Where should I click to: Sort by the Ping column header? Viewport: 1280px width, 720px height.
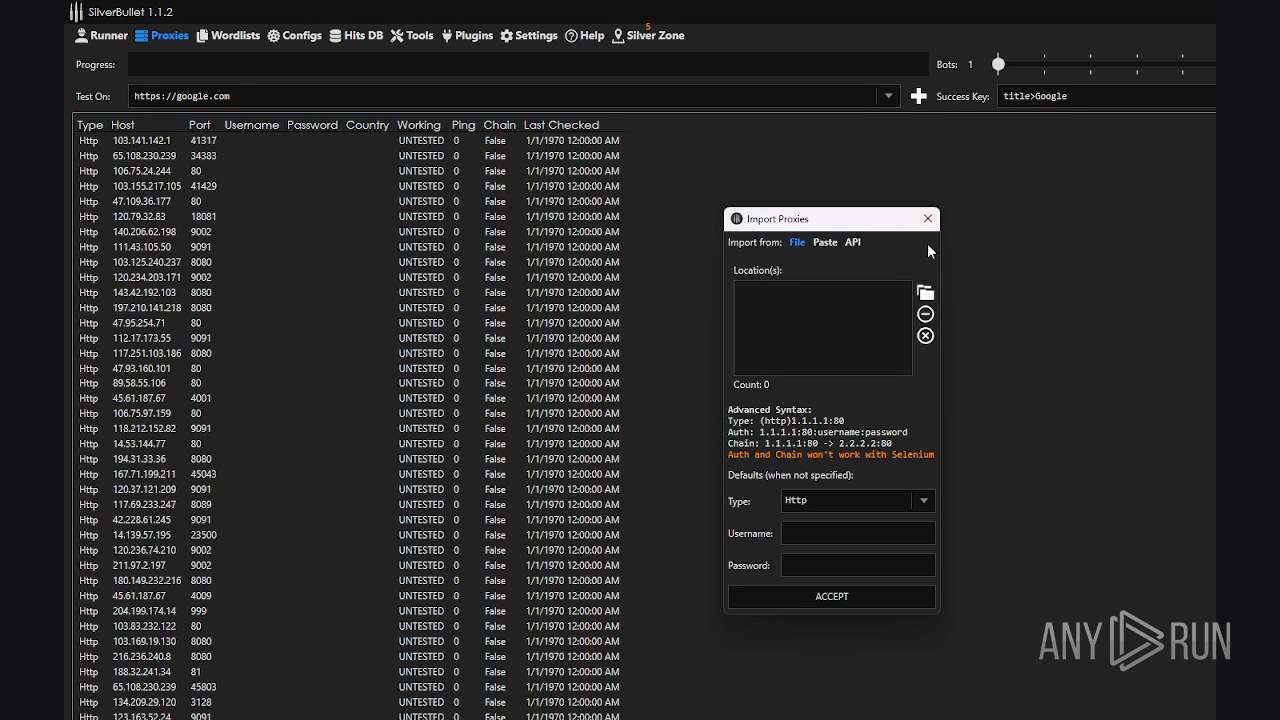[x=463, y=125]
